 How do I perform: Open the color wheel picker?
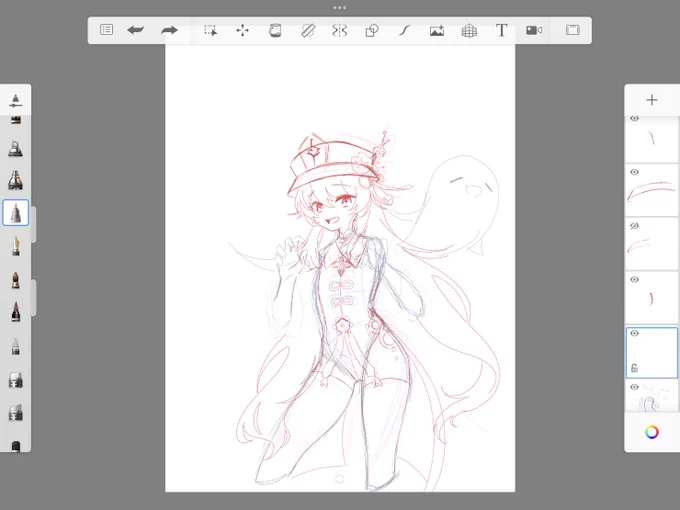coord(651,432)
